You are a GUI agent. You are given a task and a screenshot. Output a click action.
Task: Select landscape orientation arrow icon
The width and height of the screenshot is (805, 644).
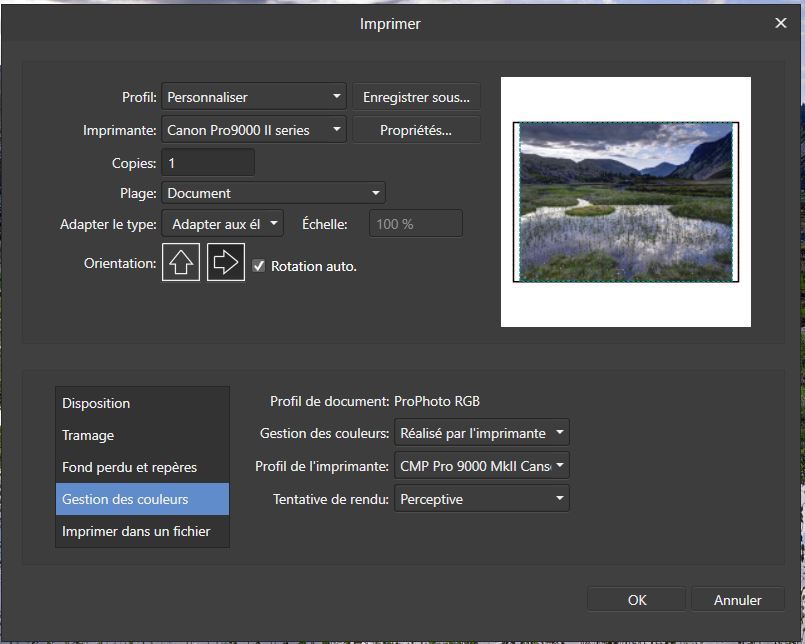click(226, 262)
